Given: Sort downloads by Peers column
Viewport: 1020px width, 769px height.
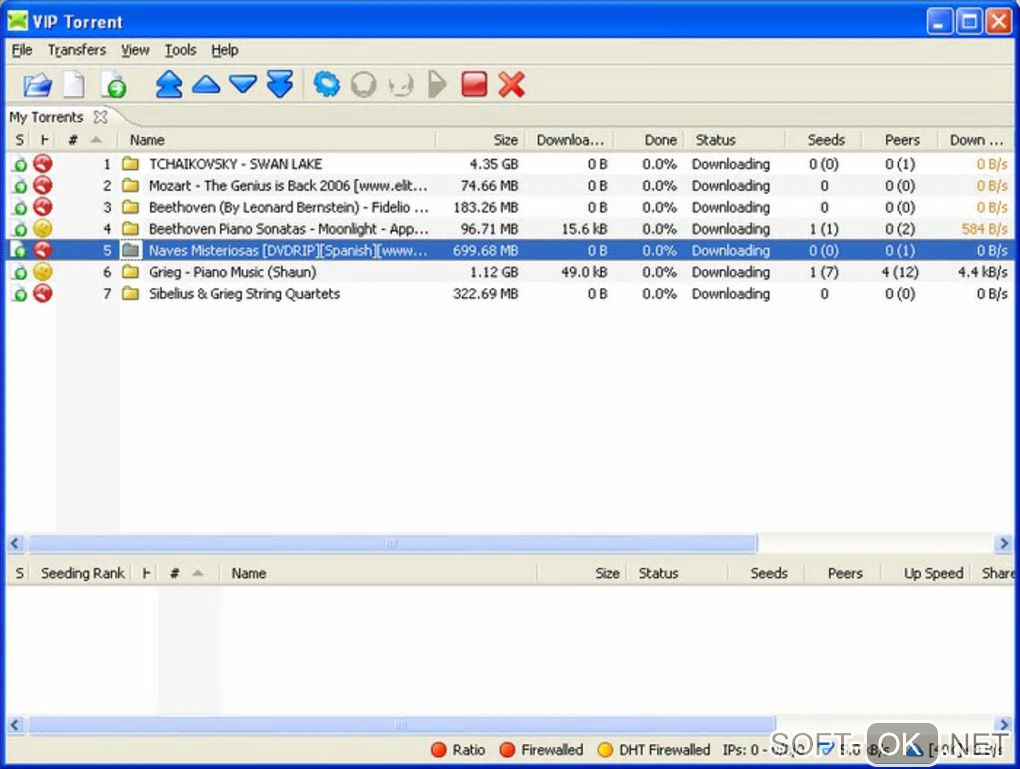Looking at the screenshot, I should point(902,140).
